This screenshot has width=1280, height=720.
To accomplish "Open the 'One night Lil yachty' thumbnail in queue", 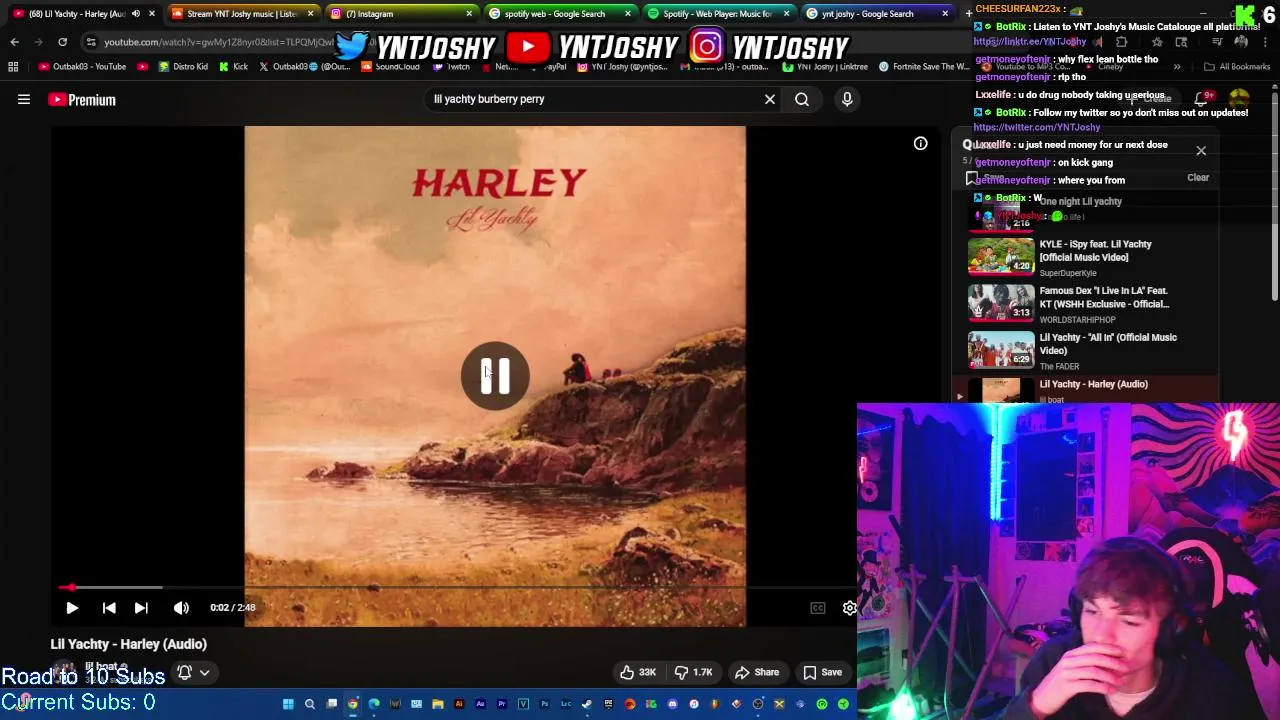I will pyautogui.click(x=1001, y=214).
